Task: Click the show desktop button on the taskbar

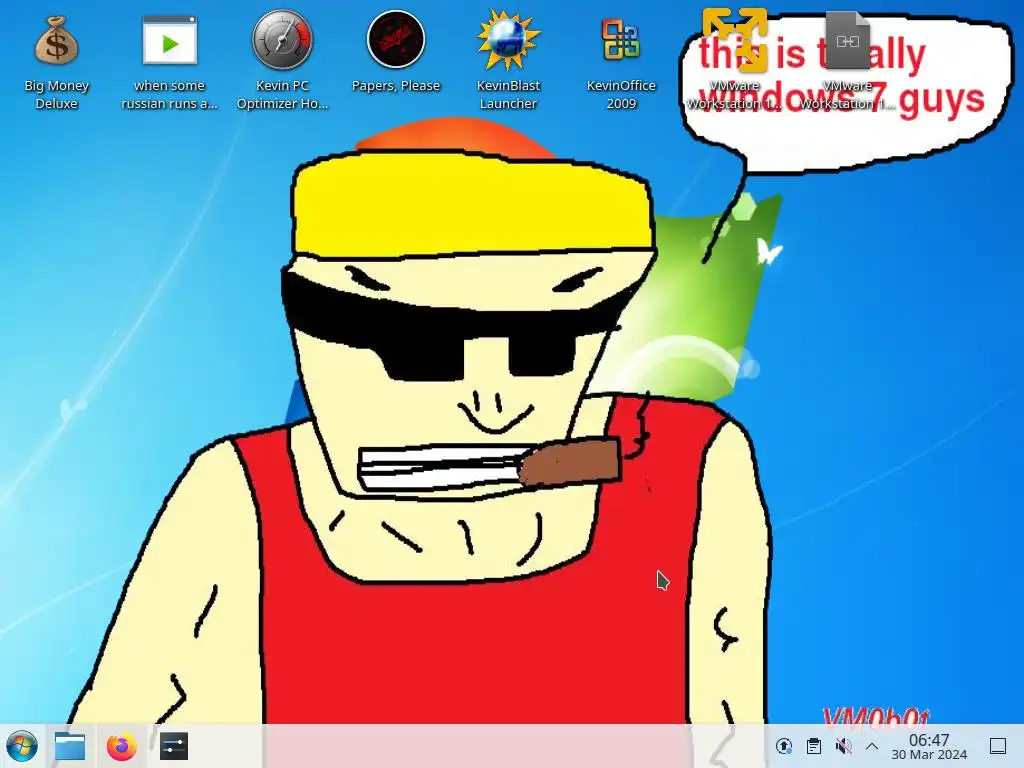Action: (998, 746)
